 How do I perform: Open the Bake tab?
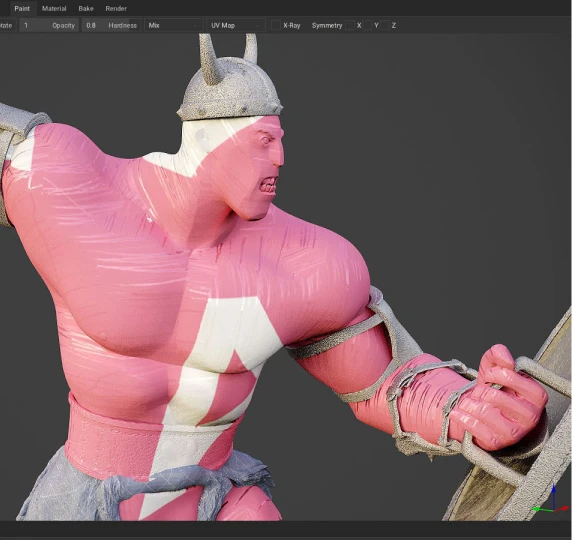[x=86, y=8]
